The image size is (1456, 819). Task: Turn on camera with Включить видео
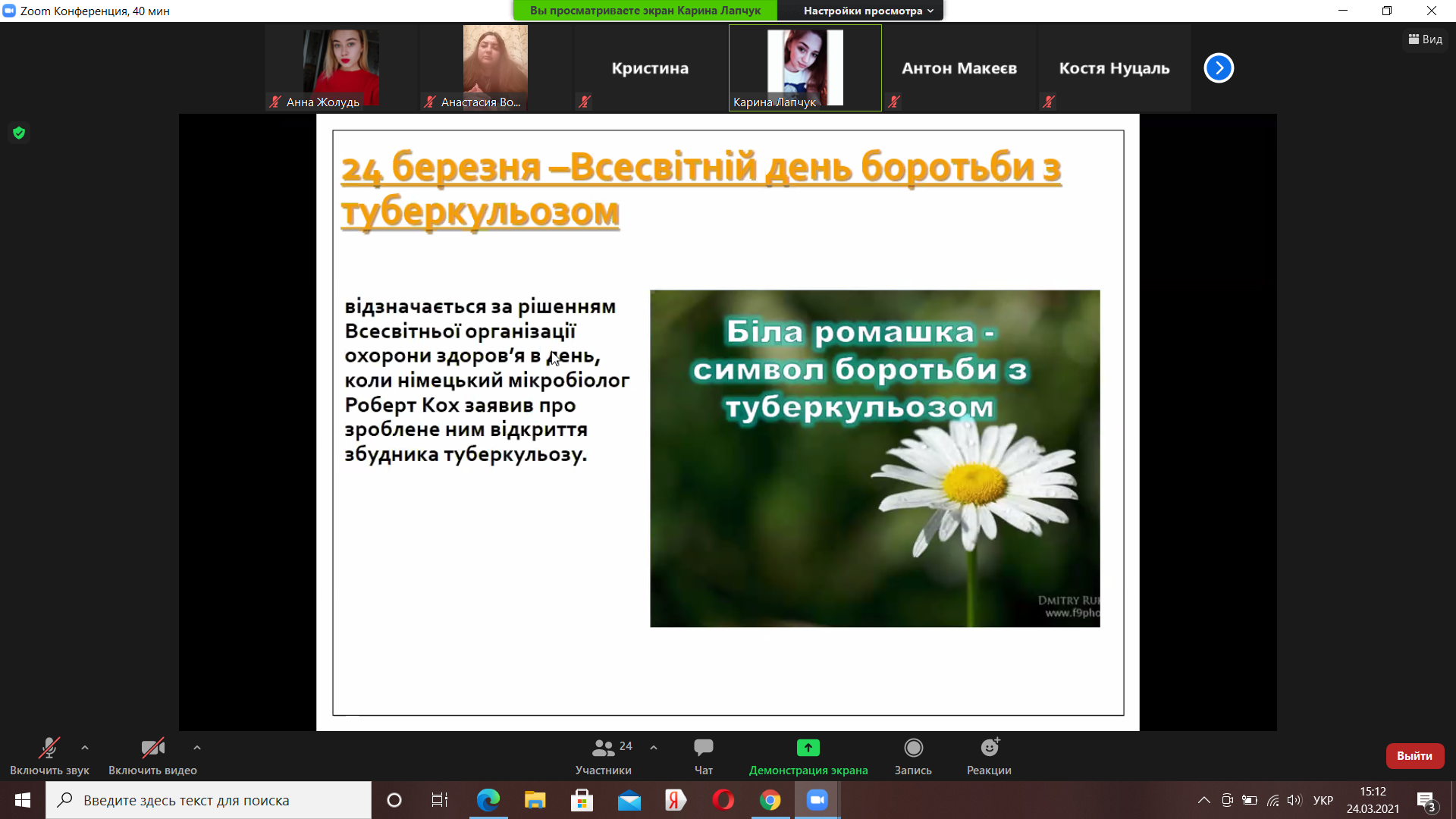152,756
